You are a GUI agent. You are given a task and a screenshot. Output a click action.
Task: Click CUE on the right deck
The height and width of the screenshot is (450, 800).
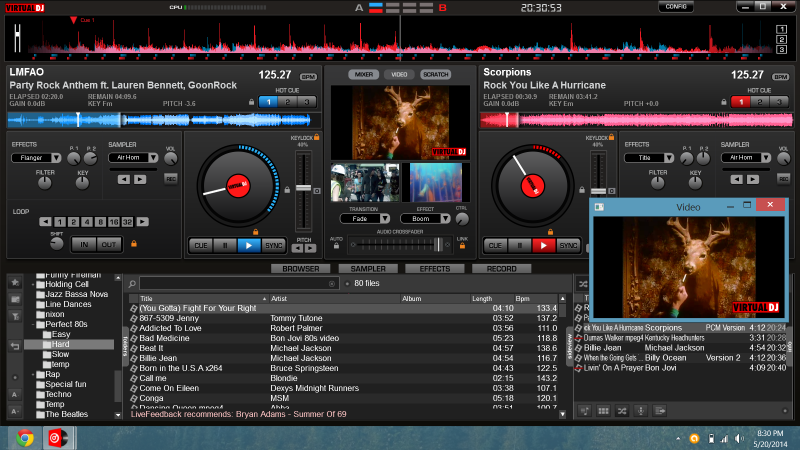(495, 245)
